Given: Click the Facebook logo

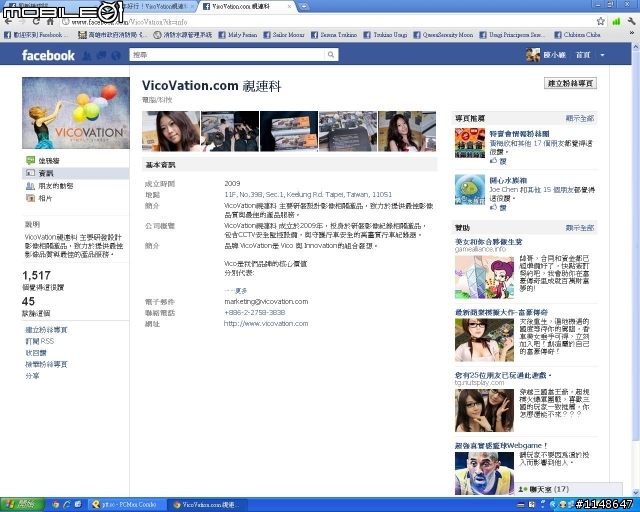Looking at the screenshot, I should click(48, 55).
